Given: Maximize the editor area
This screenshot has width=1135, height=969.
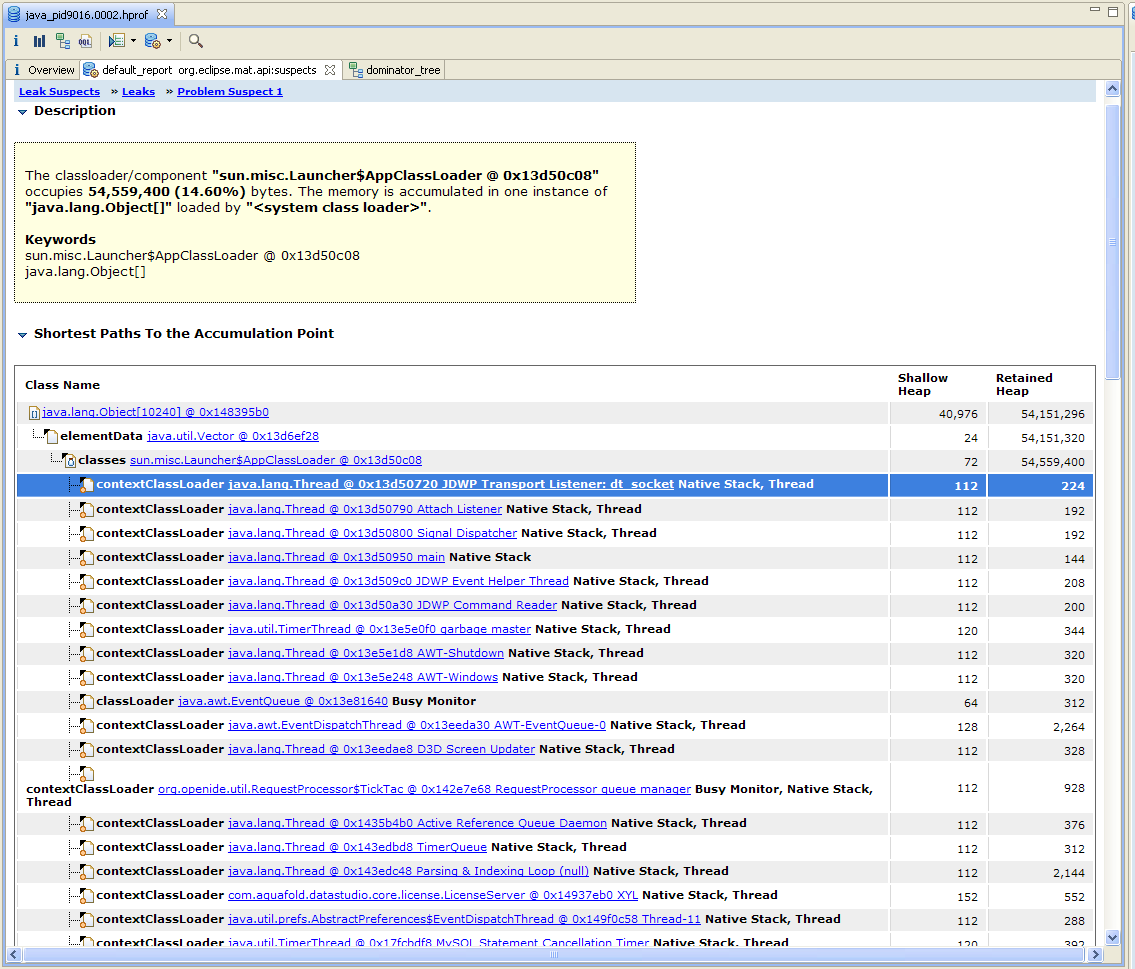Looking at the screenshot, I should pyautogui.click(x=1113, y=11).
